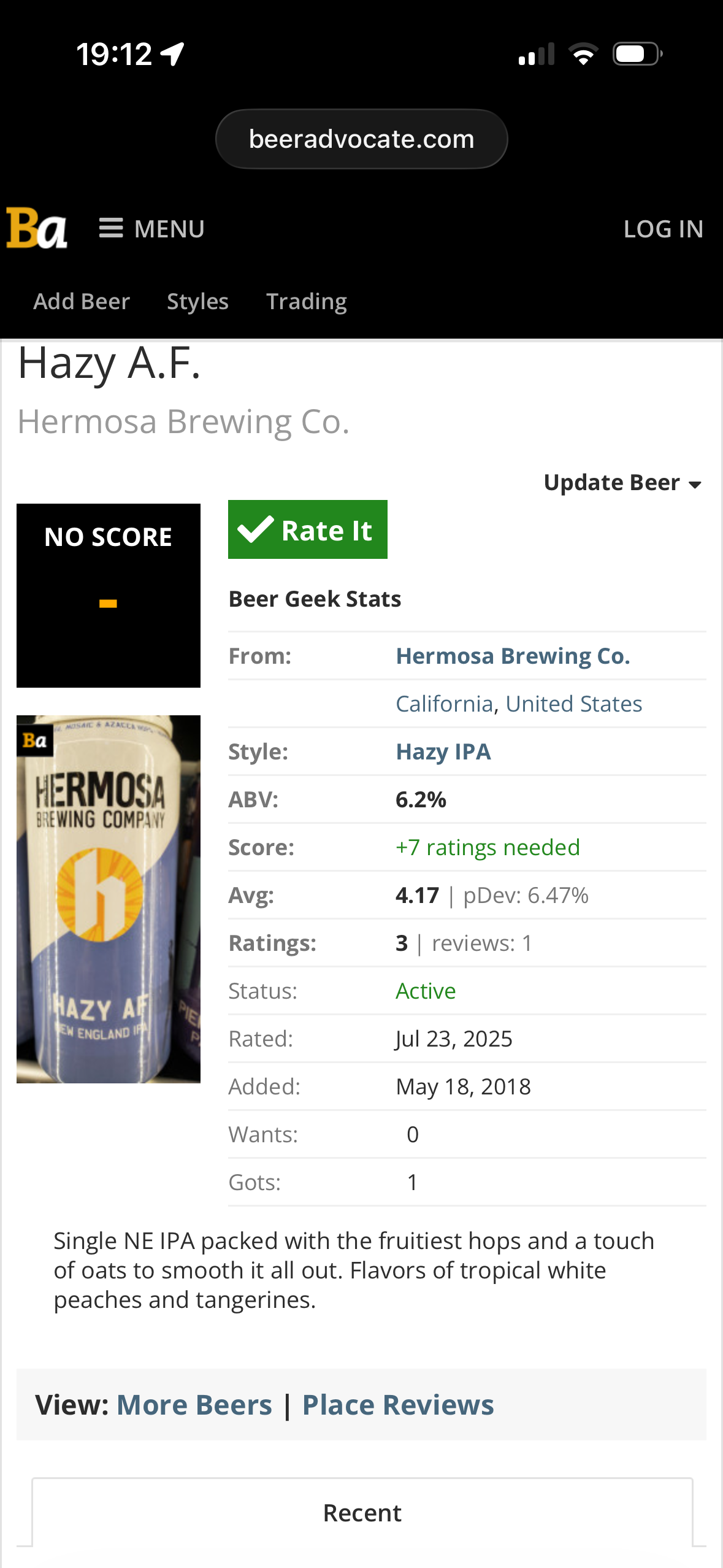Viewport: 723px width, 1568px height.
Task: Tap the cellular signal bars
Action: tap(537, 54)
